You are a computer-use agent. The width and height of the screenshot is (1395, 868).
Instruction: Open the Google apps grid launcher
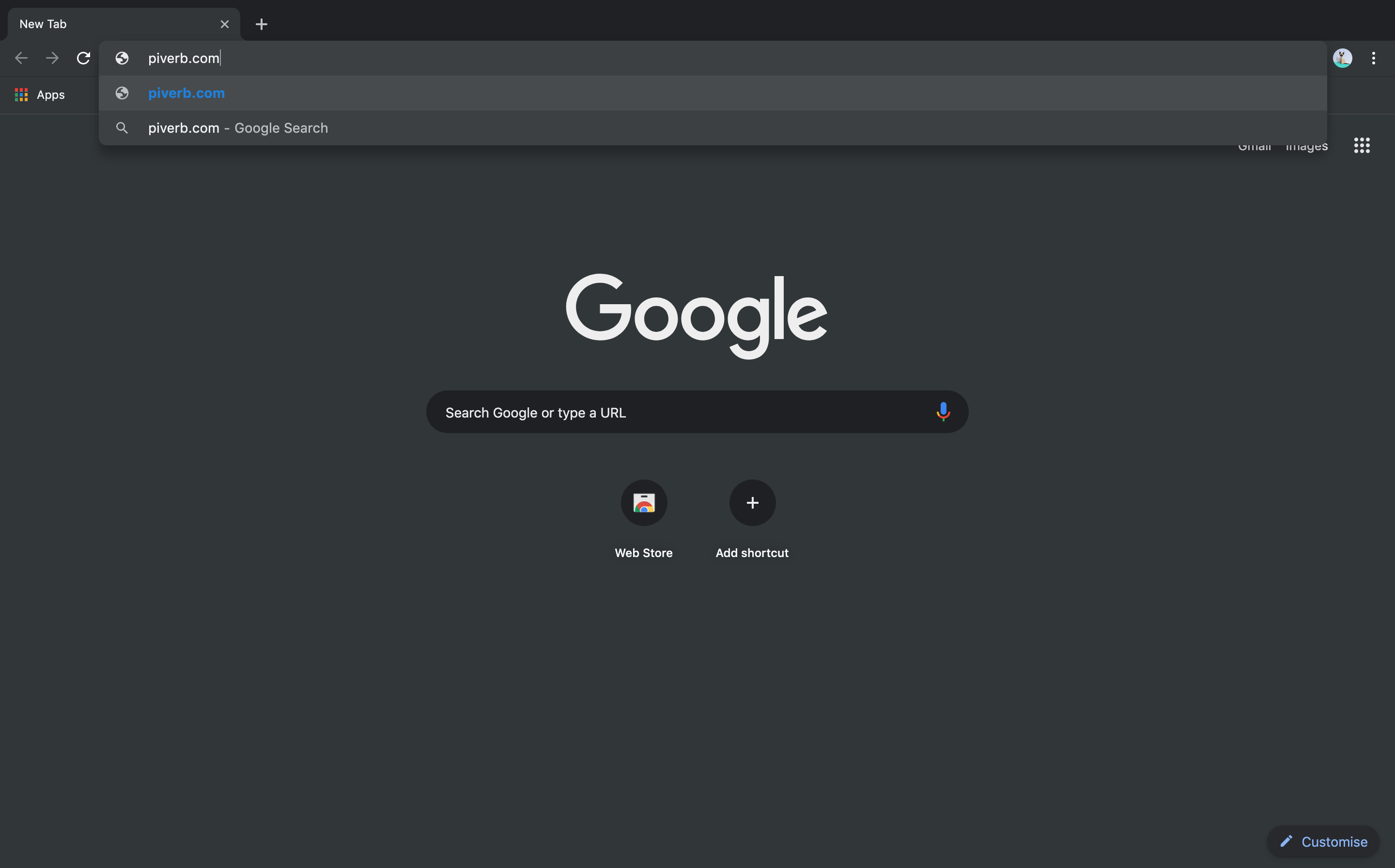1362,145
